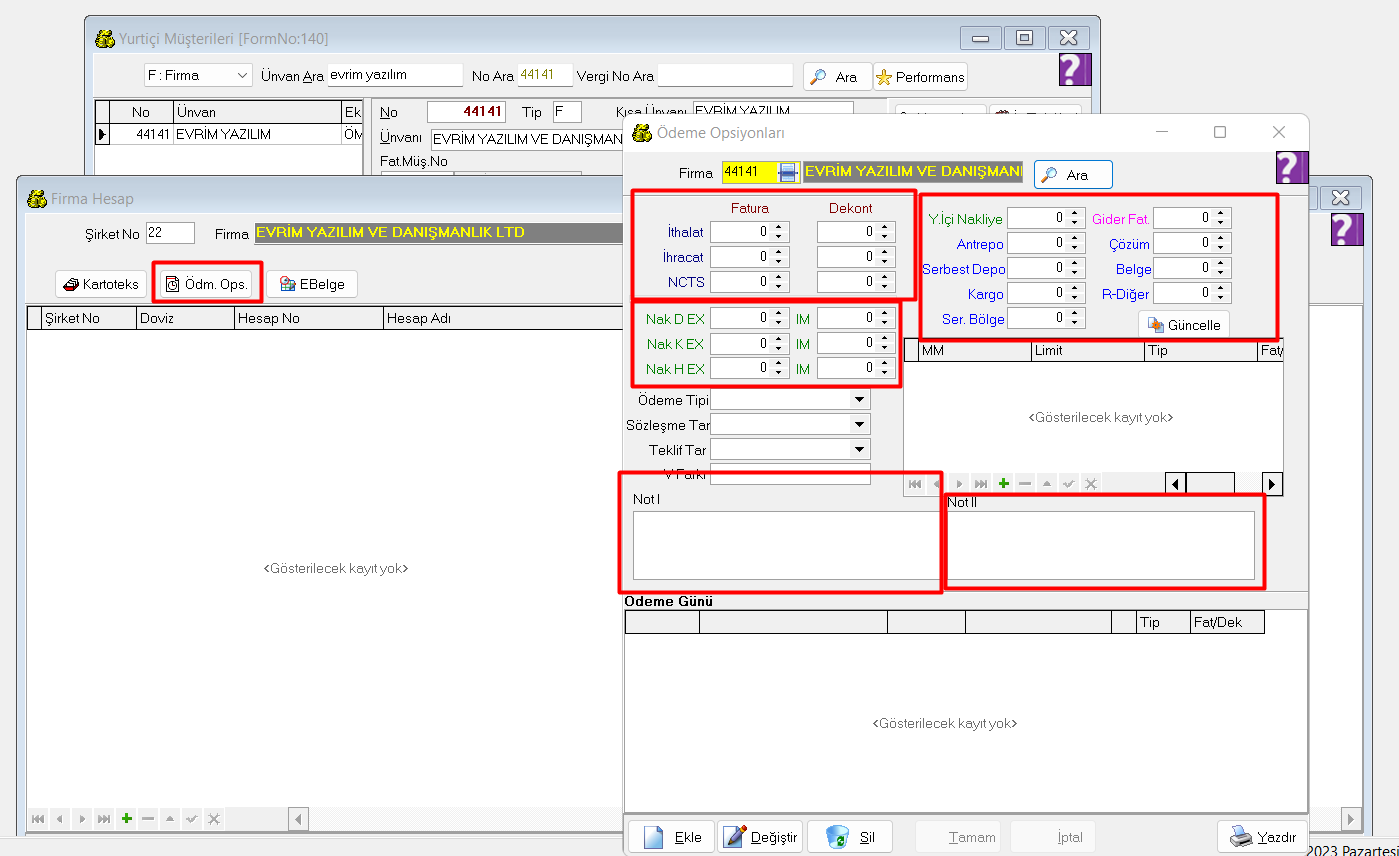Click the Doviz column header
The image size is (1399, 856).
coord(183,318)
